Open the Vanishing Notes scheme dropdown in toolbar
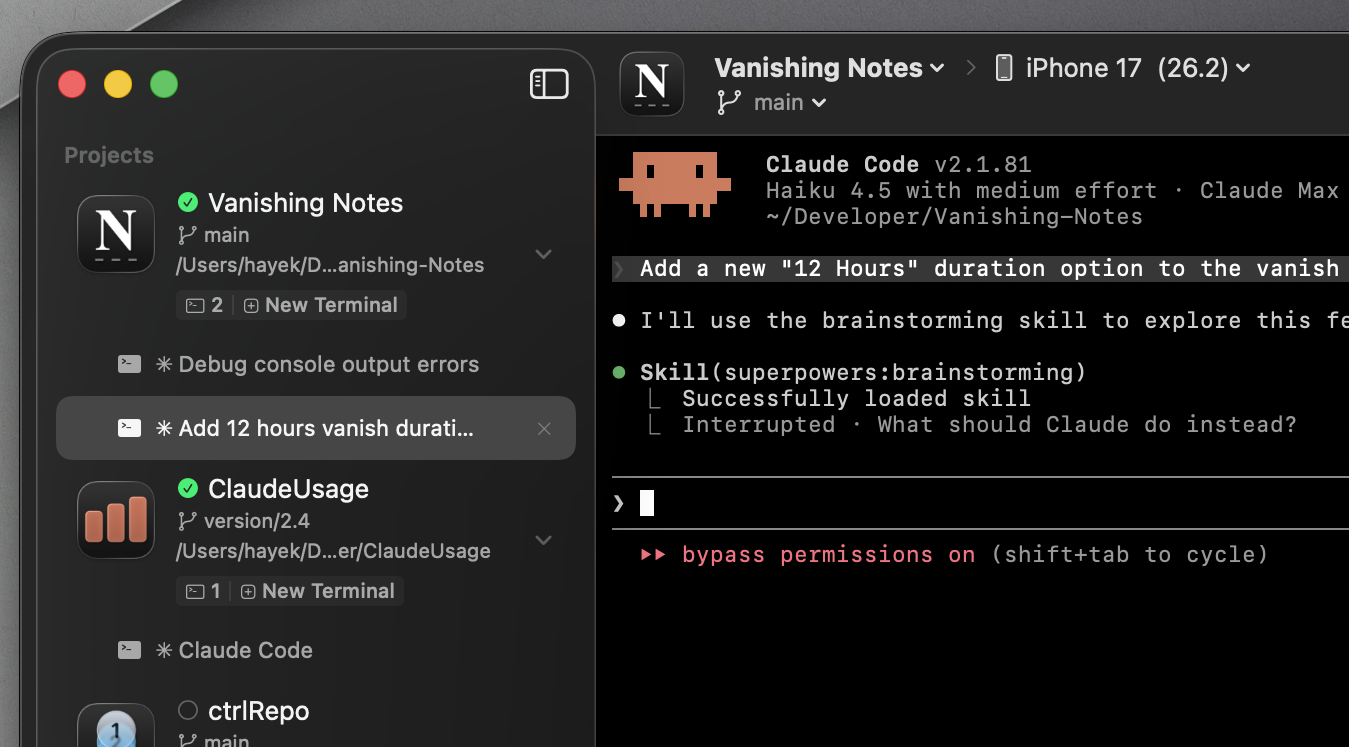This screenshot has height=747, width=1349. coord(829,68)
